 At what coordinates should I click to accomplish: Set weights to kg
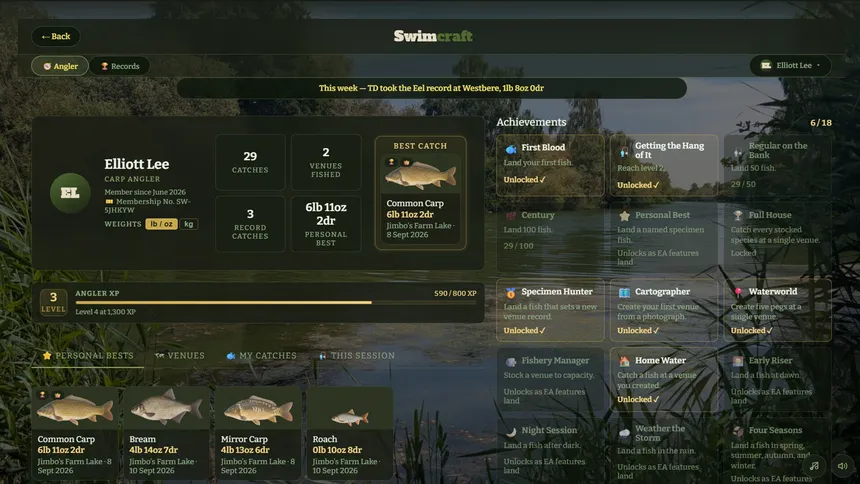click(189, 224)
